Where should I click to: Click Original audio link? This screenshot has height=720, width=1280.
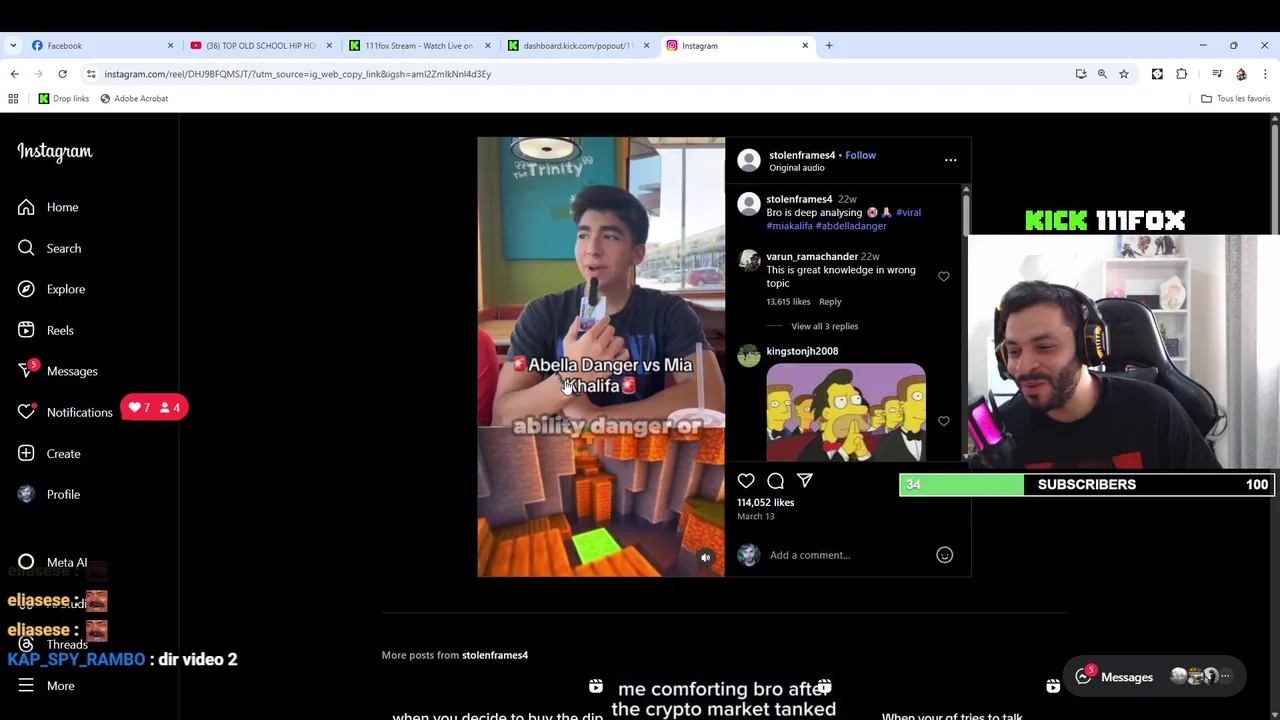pos(797,168)
